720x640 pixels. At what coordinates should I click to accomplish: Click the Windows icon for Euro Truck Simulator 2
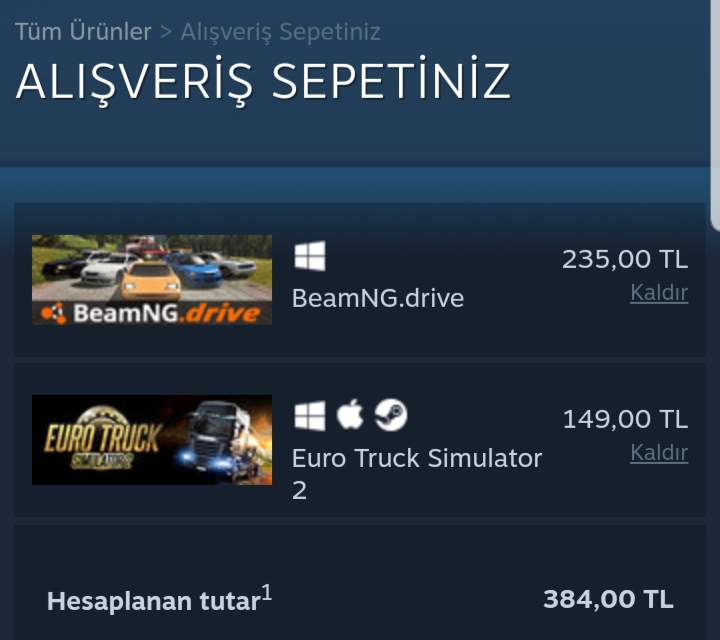pyautogui.click(x=309, y=415)
